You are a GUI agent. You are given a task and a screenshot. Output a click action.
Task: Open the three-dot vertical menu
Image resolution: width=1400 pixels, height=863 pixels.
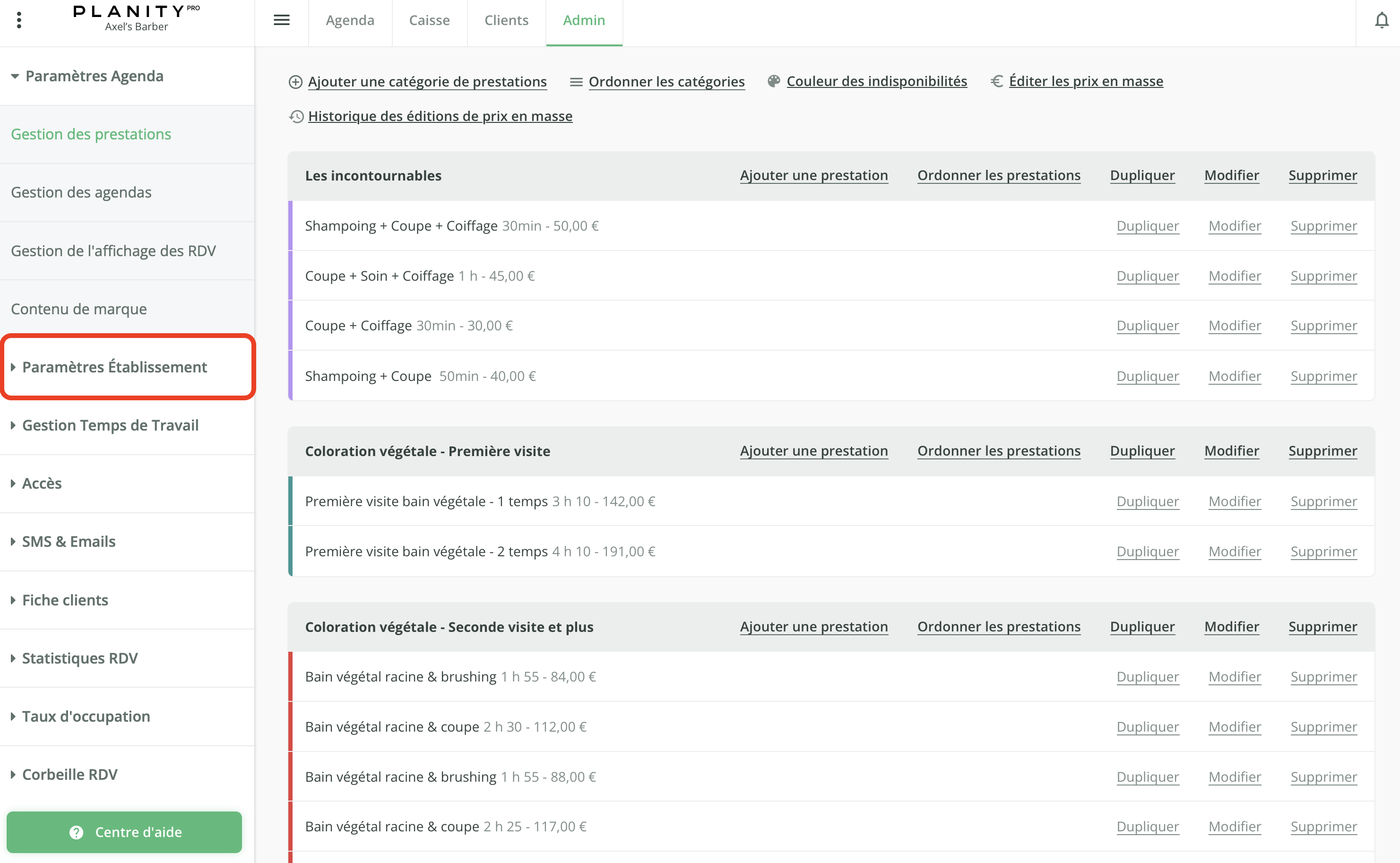[x=19, y=20]
